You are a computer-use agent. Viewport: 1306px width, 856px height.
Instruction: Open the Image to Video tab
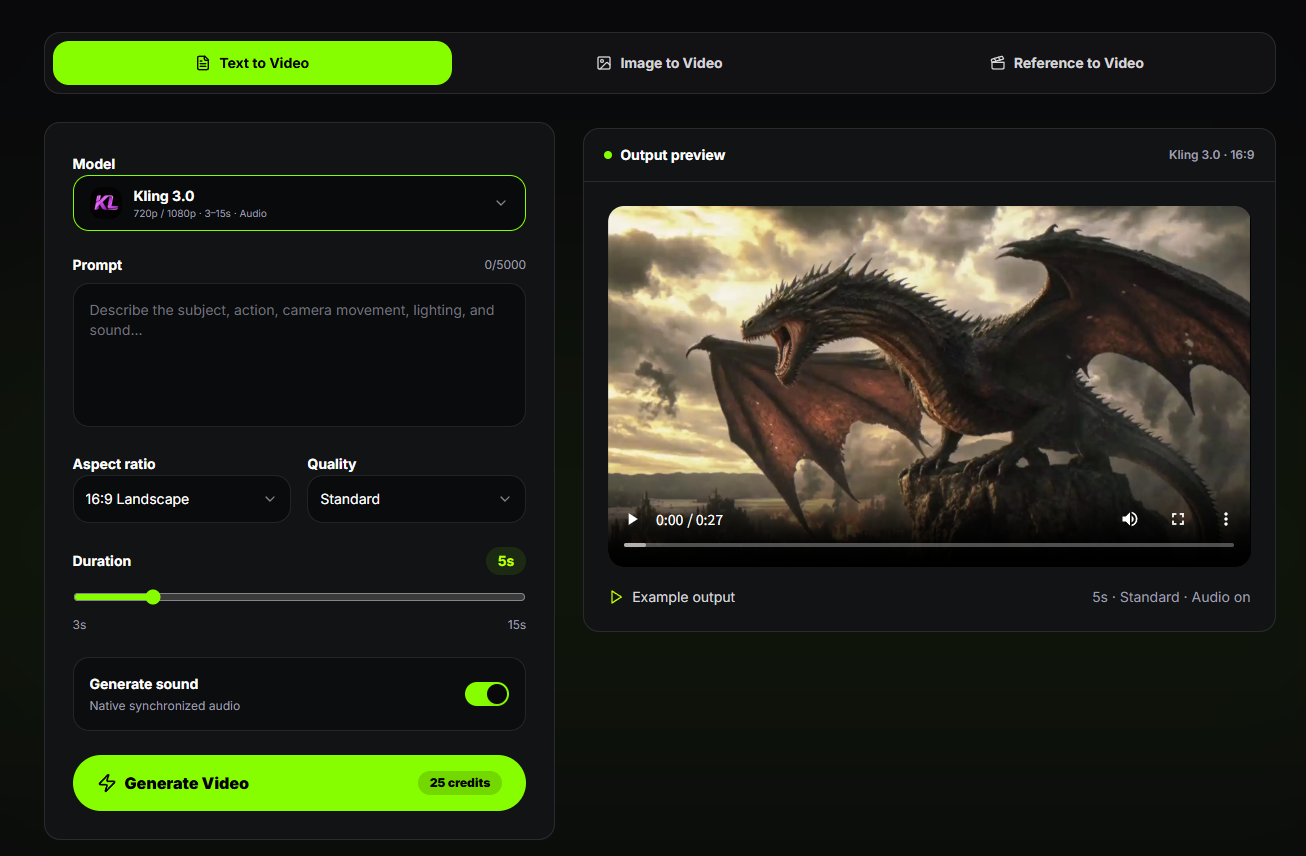tap(659, 63)
